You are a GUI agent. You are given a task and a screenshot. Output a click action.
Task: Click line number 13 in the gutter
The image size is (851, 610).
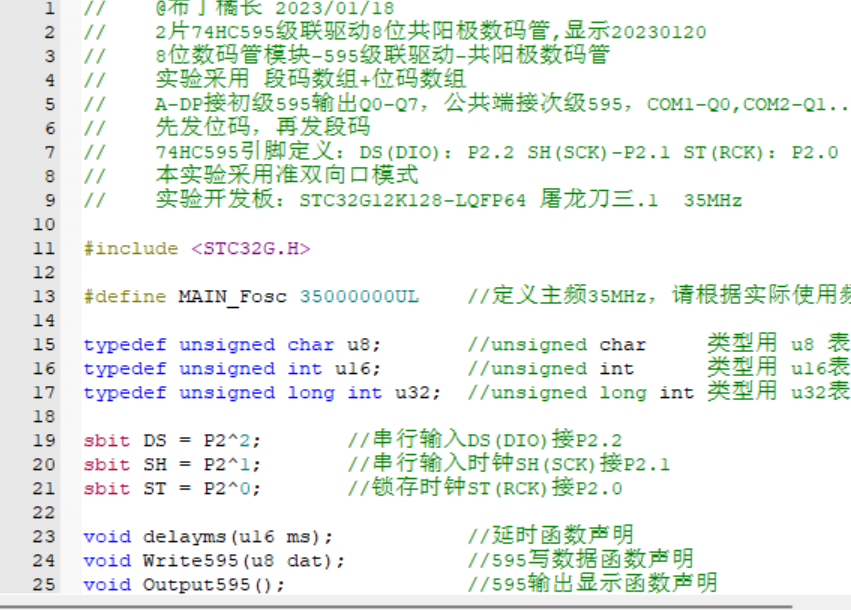[x=44, y=296]
